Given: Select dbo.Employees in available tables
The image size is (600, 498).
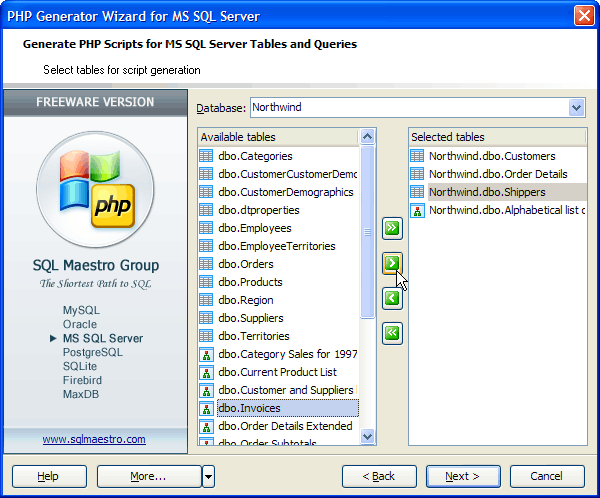Looking at the screenshot, I should point(255,228).
